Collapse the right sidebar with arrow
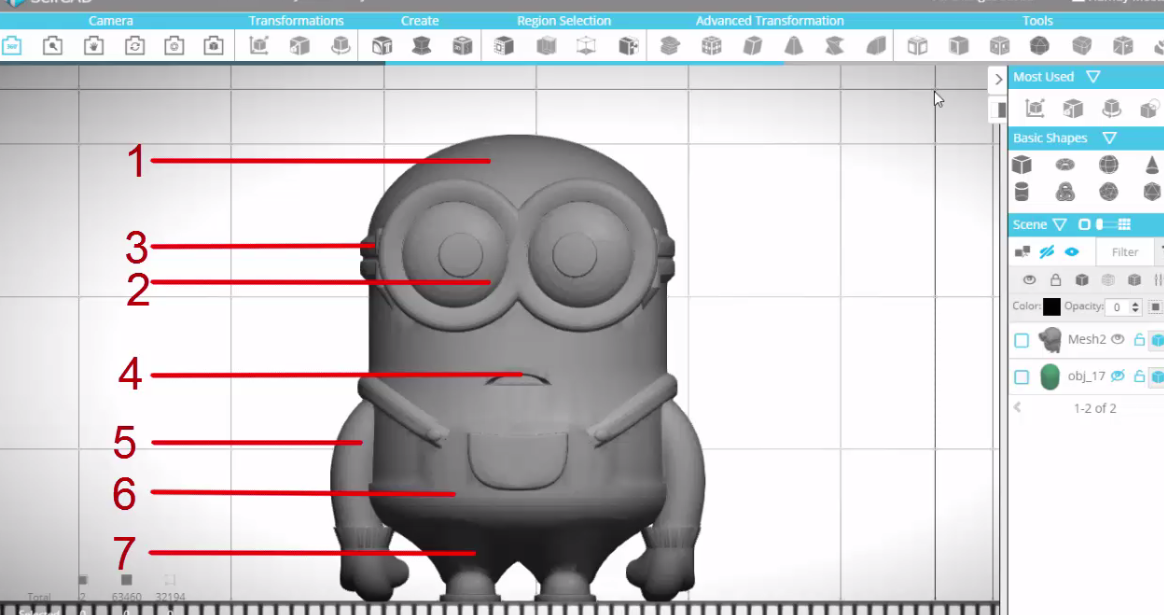This screenshot has height=615, width=1164. coord(998,79)
